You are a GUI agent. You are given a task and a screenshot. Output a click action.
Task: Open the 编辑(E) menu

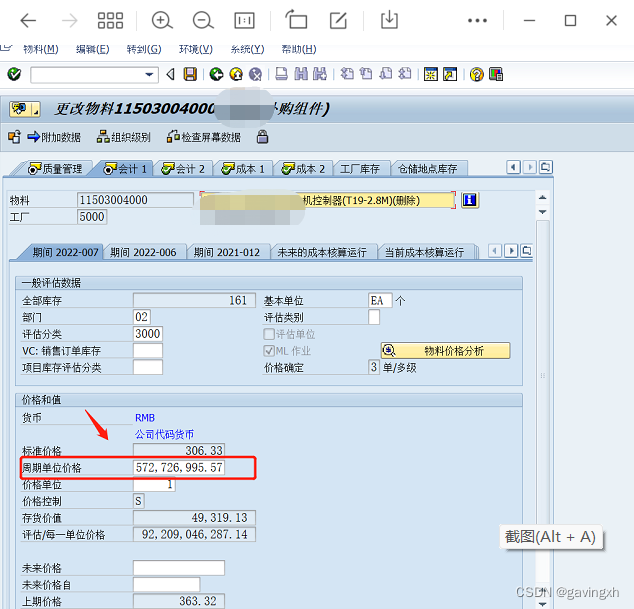pyautogui.click(x=93, y=49)
